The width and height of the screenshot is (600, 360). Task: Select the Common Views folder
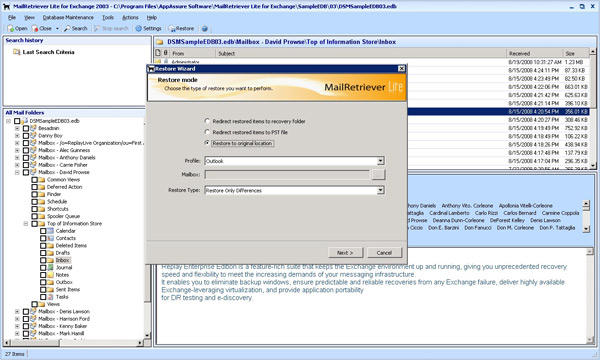pos(64,179)
